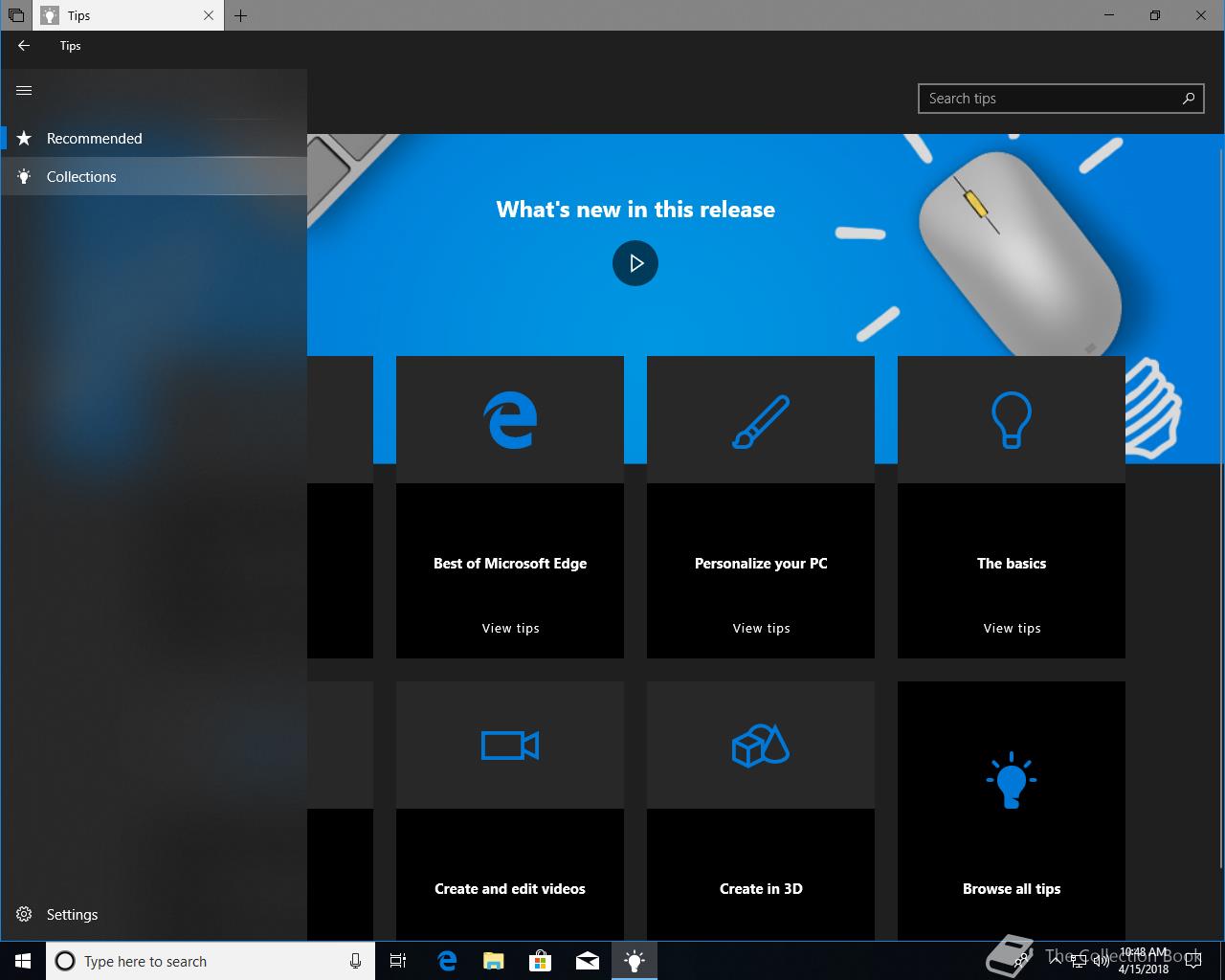
Task: Click the What's new in this release heading
Action: 635,210
